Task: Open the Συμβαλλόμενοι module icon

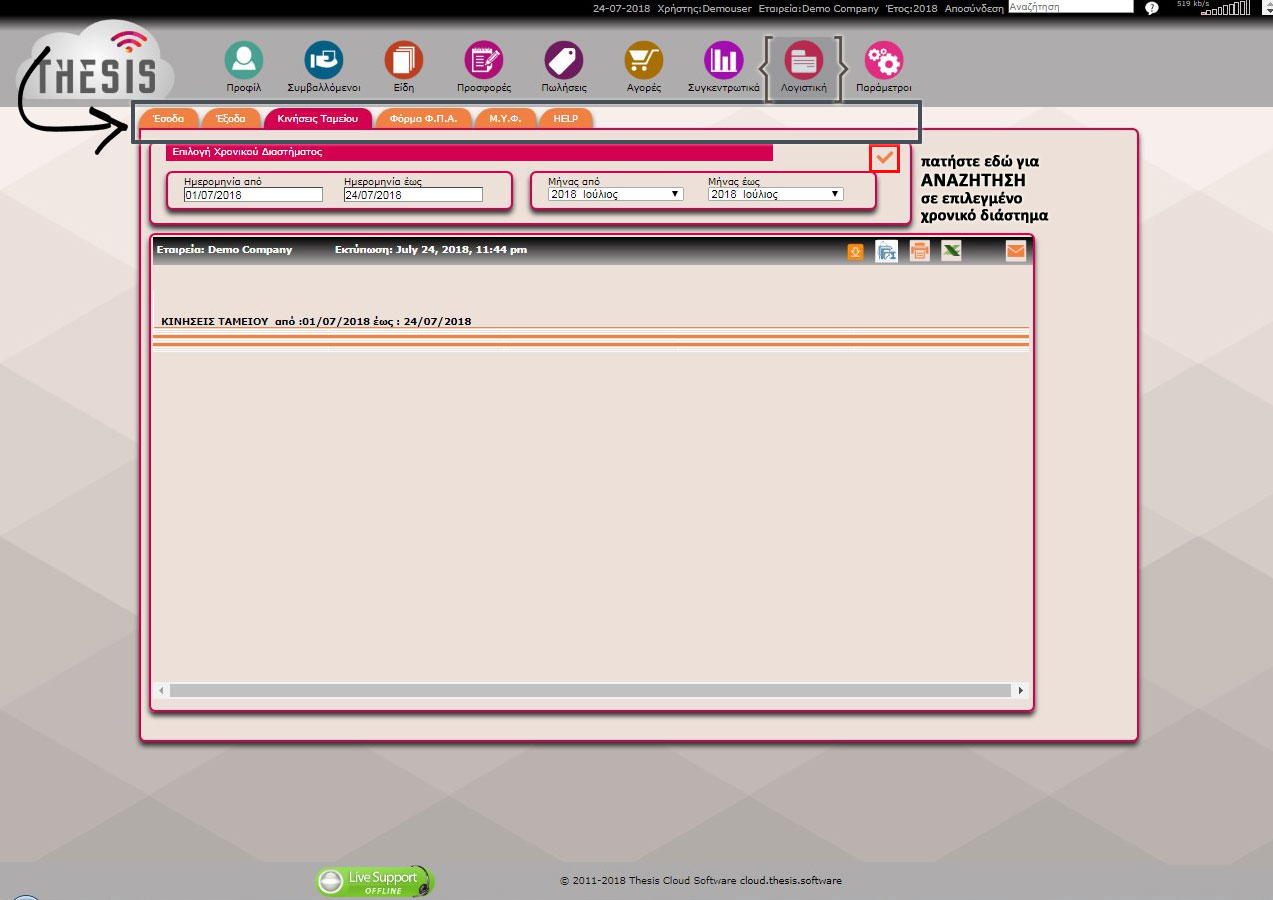Action: (323, 61)
